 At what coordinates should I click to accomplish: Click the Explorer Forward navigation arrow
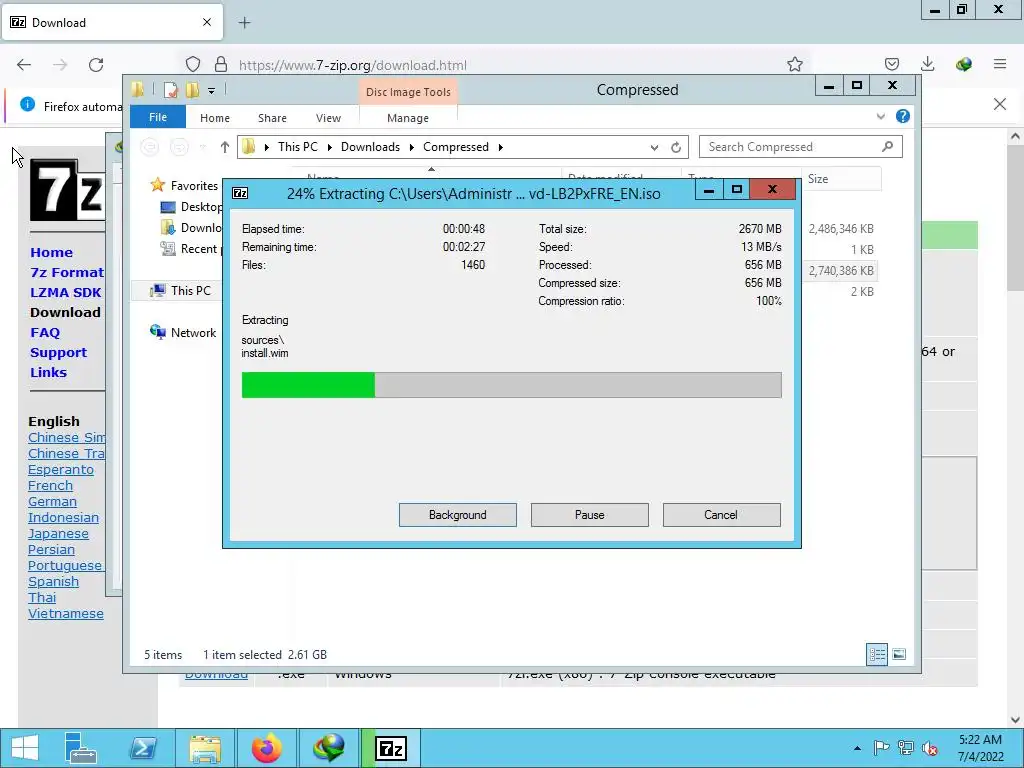pyautogui.click(x=179, y=147)
